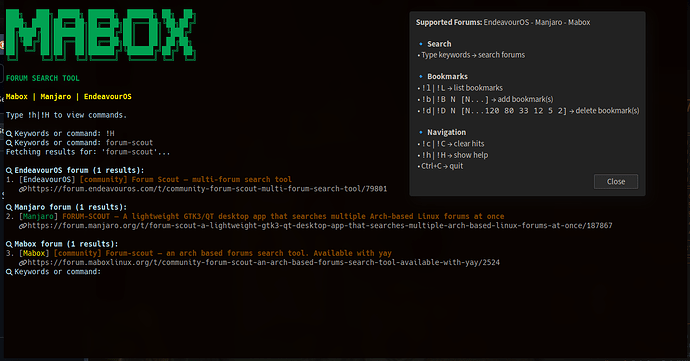690x361 pixels.
Task: Click the magnifier icon on the '!H' prompt line
Action: 9,134
